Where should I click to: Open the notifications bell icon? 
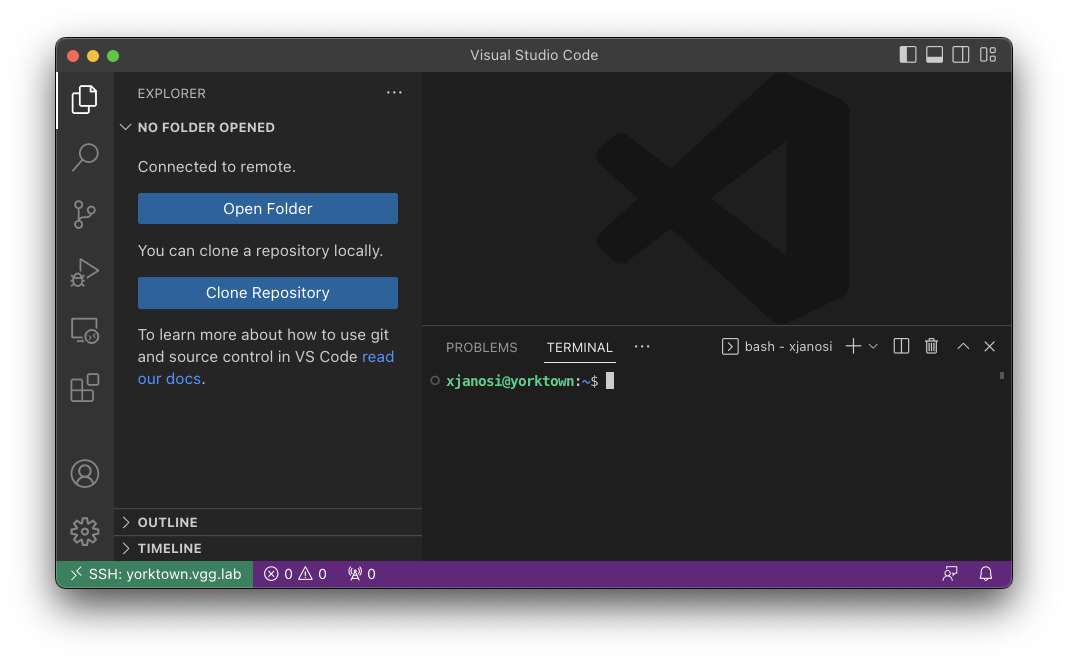coord(986,574)
